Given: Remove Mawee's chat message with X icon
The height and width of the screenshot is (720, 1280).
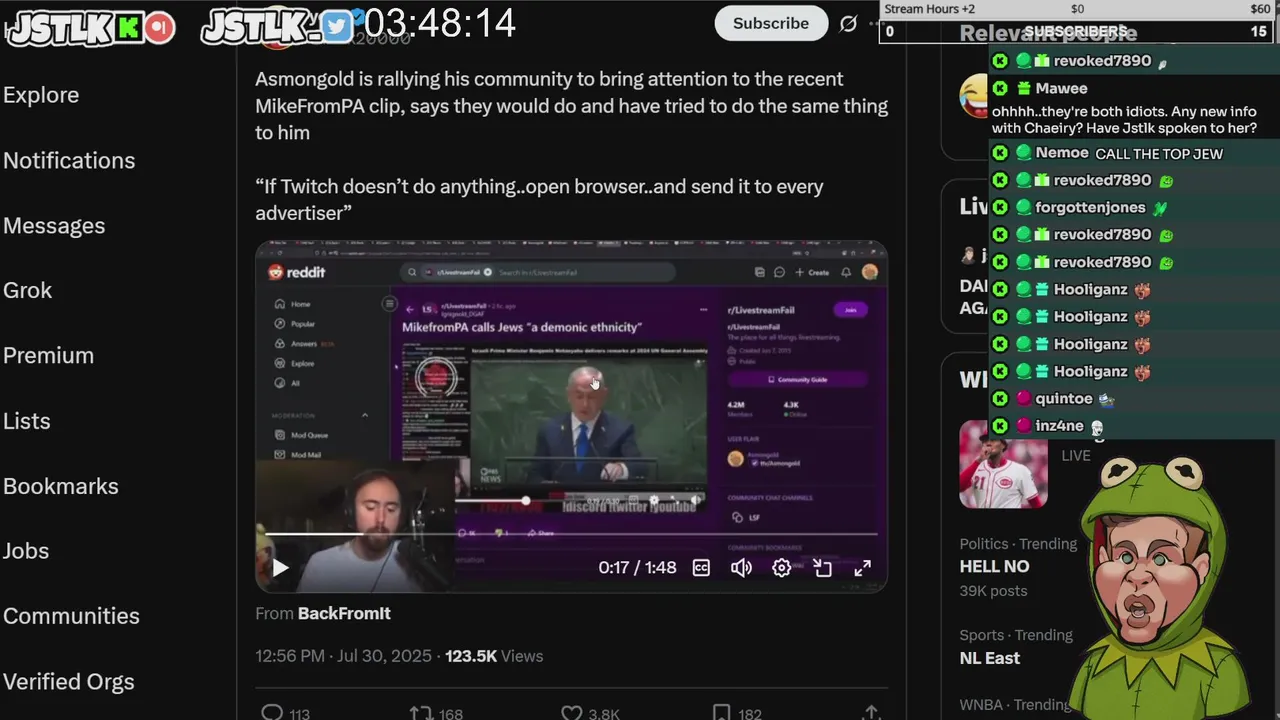Looking at the screenshot, I should coord(1000,88).
